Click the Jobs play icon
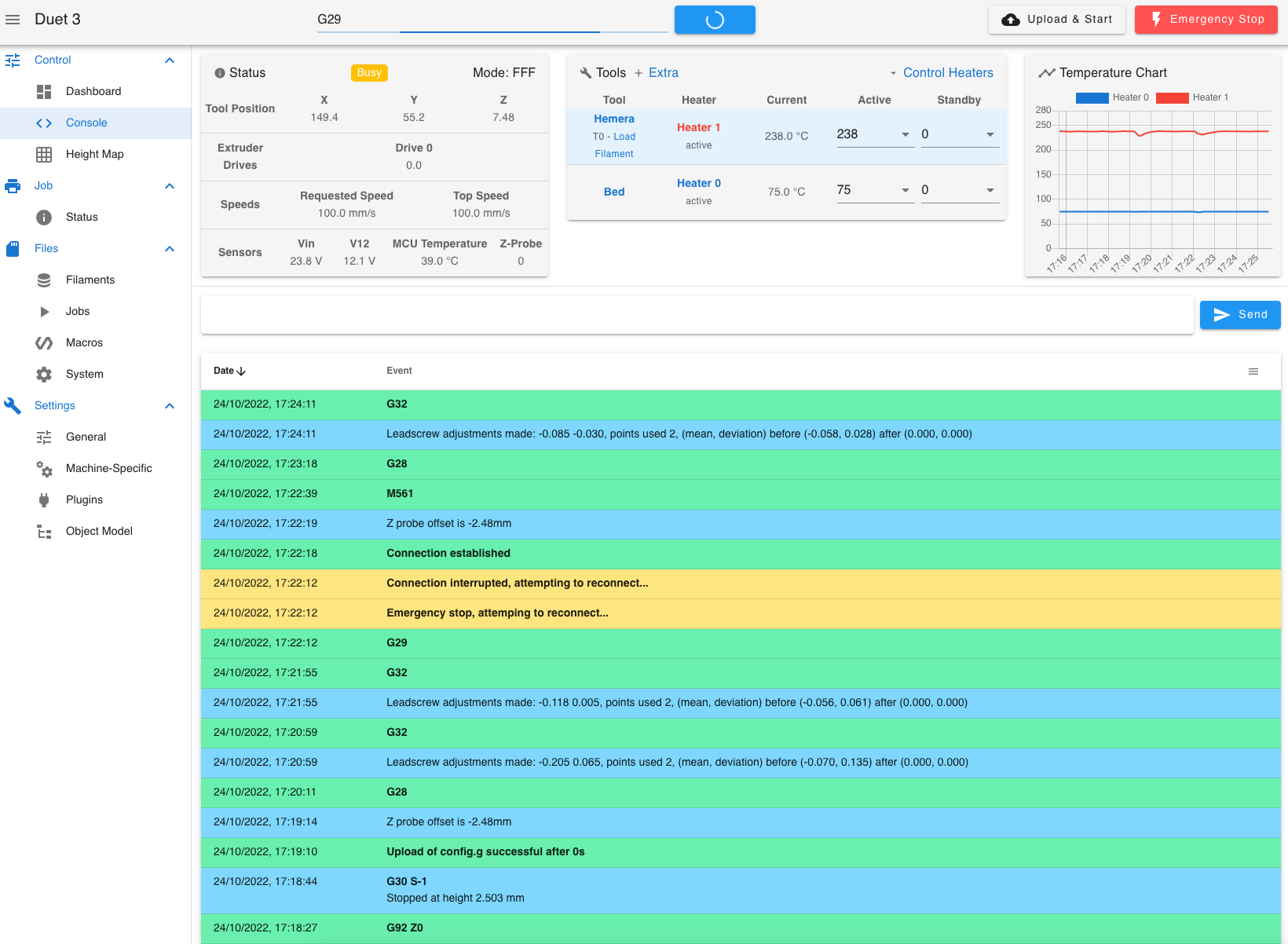The image size is (1288, 944). tap(44, 311)
